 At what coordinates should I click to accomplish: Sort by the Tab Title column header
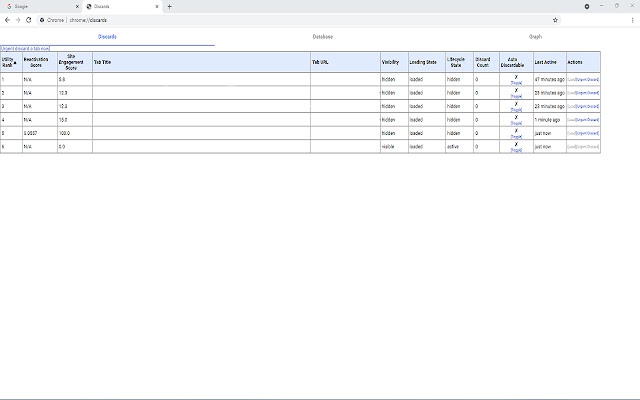tap(201, 62)
